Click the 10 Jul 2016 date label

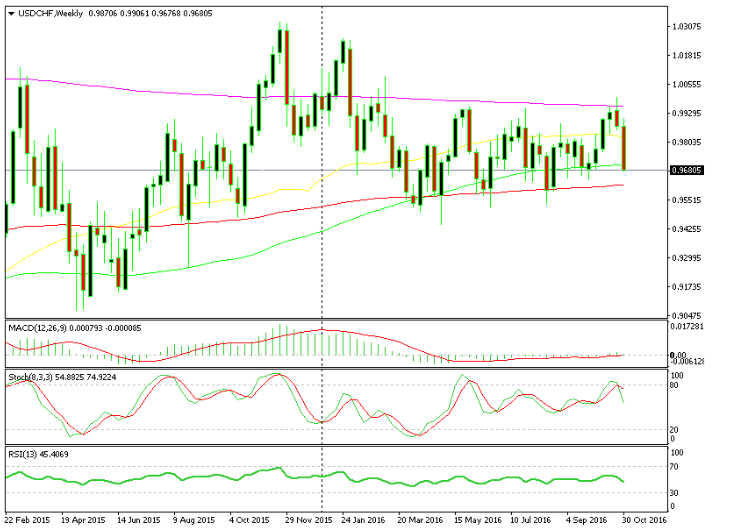pos(530,520)
